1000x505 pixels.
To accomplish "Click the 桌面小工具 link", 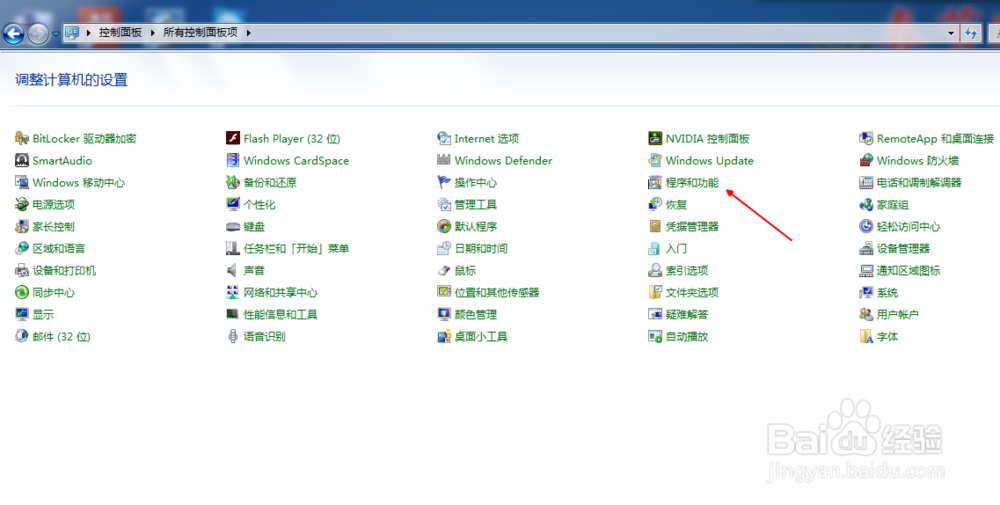I will click(x=481, y=337).
